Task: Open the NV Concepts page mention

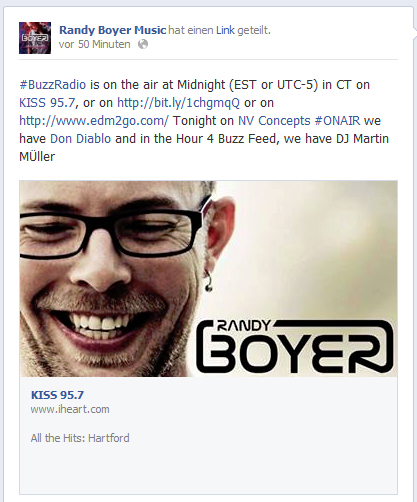Action: (274, 121)
